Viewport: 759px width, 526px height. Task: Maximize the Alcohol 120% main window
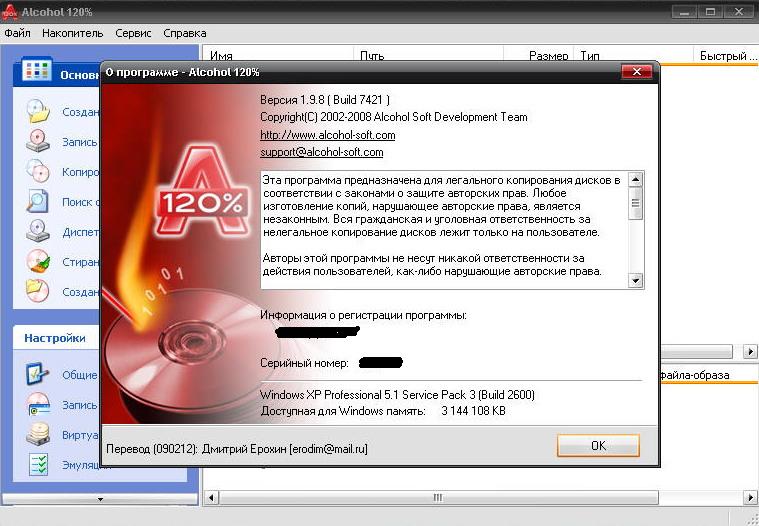pos(710,12)
